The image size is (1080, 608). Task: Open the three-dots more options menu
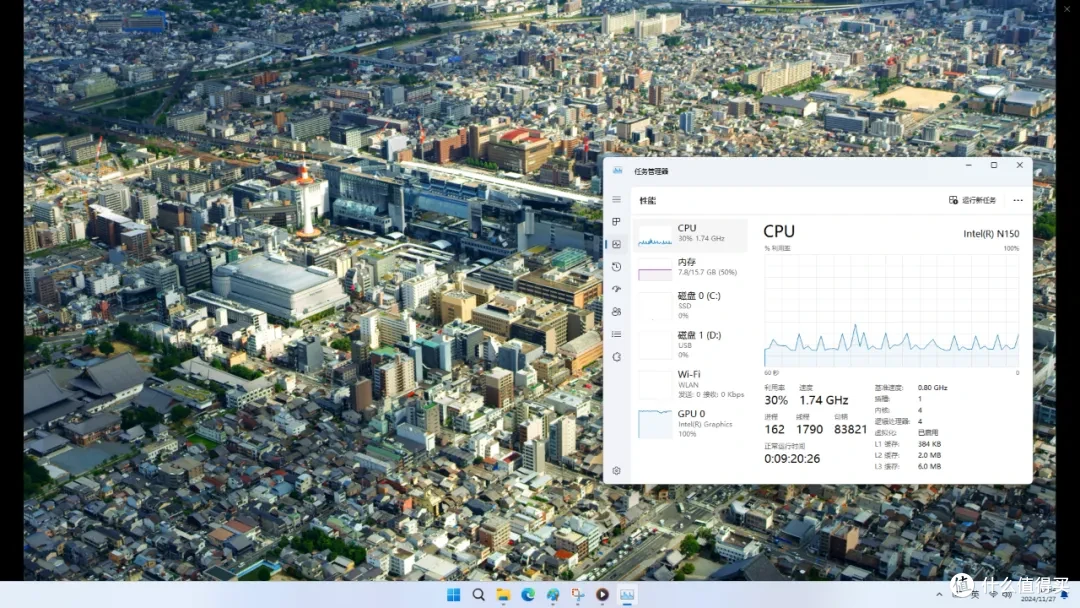(1018, 200)
